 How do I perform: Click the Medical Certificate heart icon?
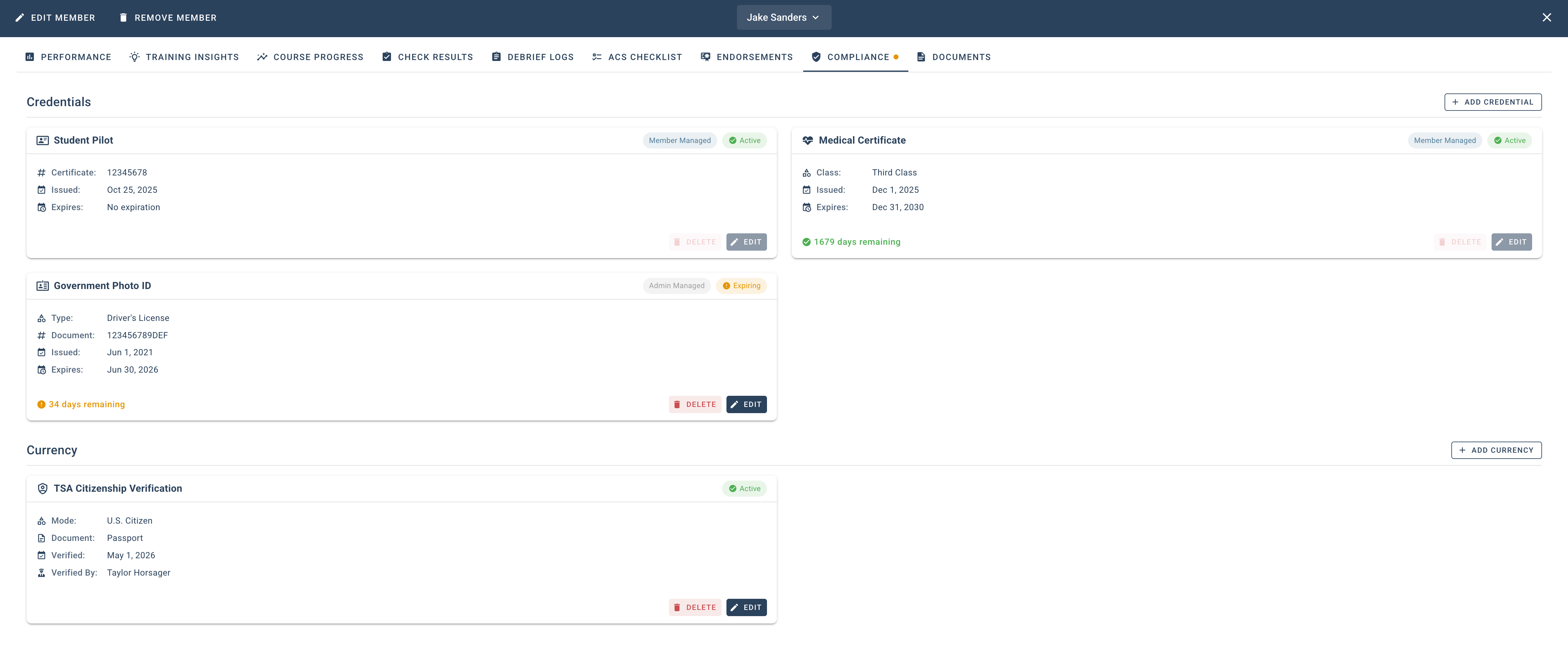(808, 141)
